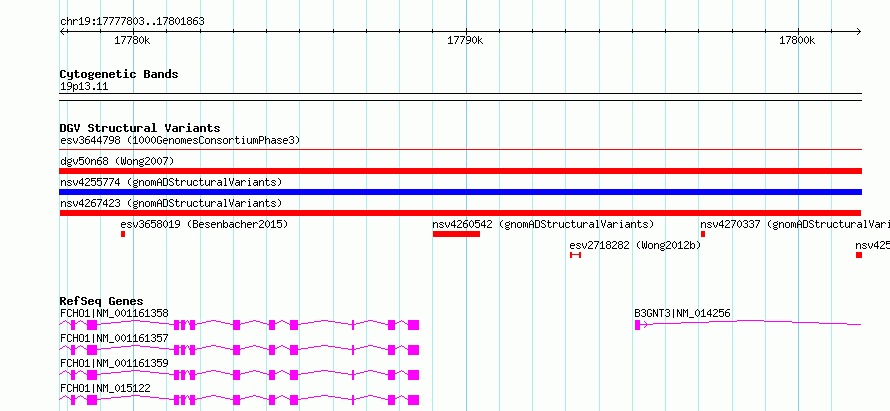890x411 pixels.
Task: Open the nsv4267423 gnomAD variant label
Action: pyautogui.click(x=171, y=203)
